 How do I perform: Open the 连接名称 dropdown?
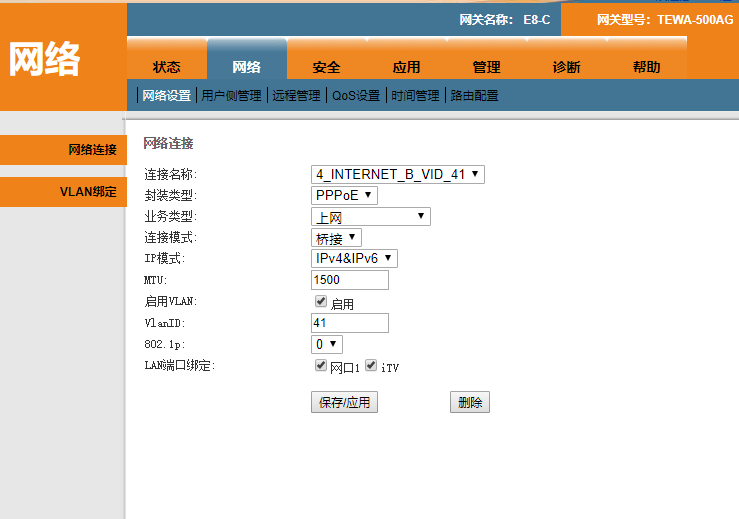398,174
